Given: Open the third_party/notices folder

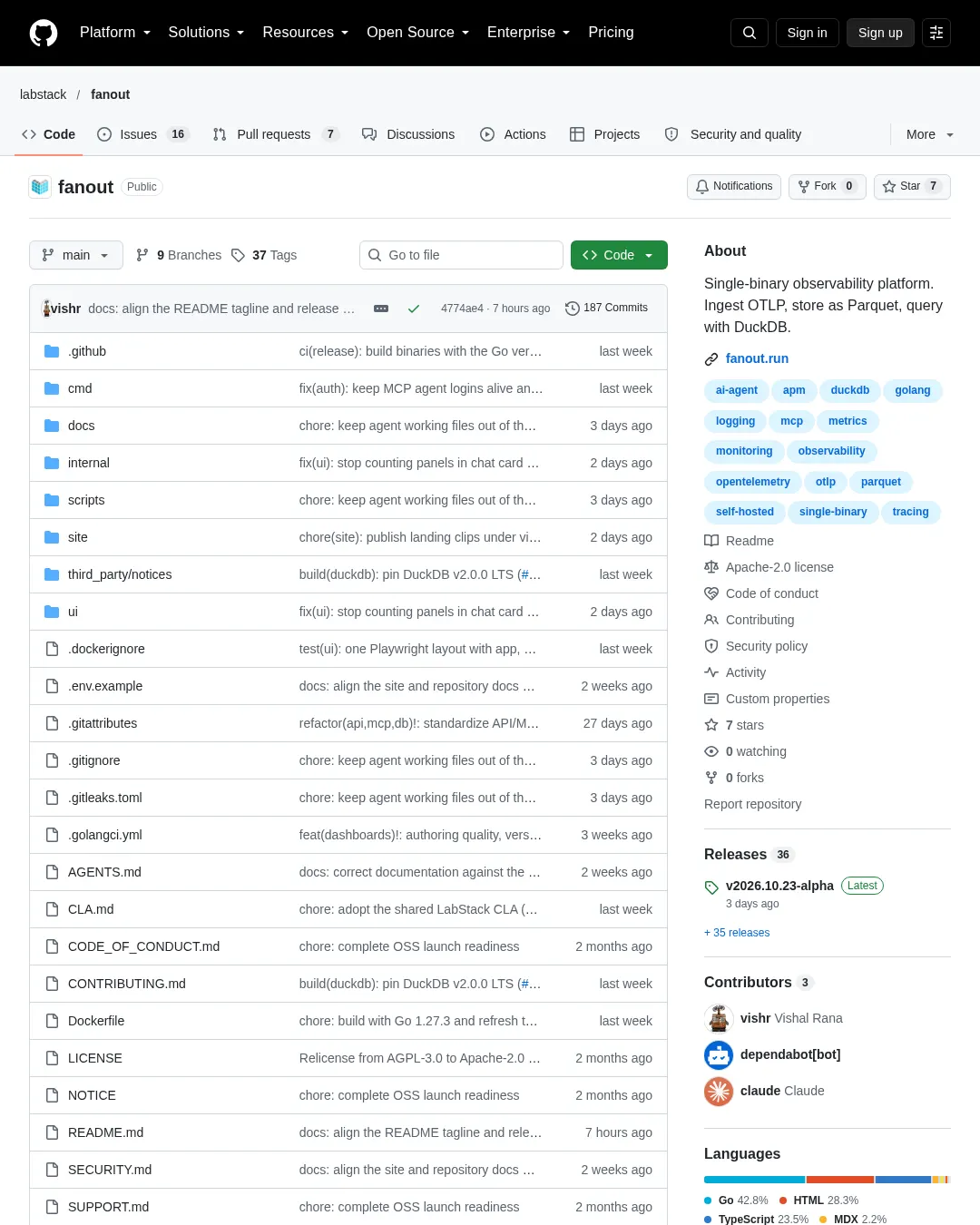Looking at the screenshot, I should coord(120,574).
